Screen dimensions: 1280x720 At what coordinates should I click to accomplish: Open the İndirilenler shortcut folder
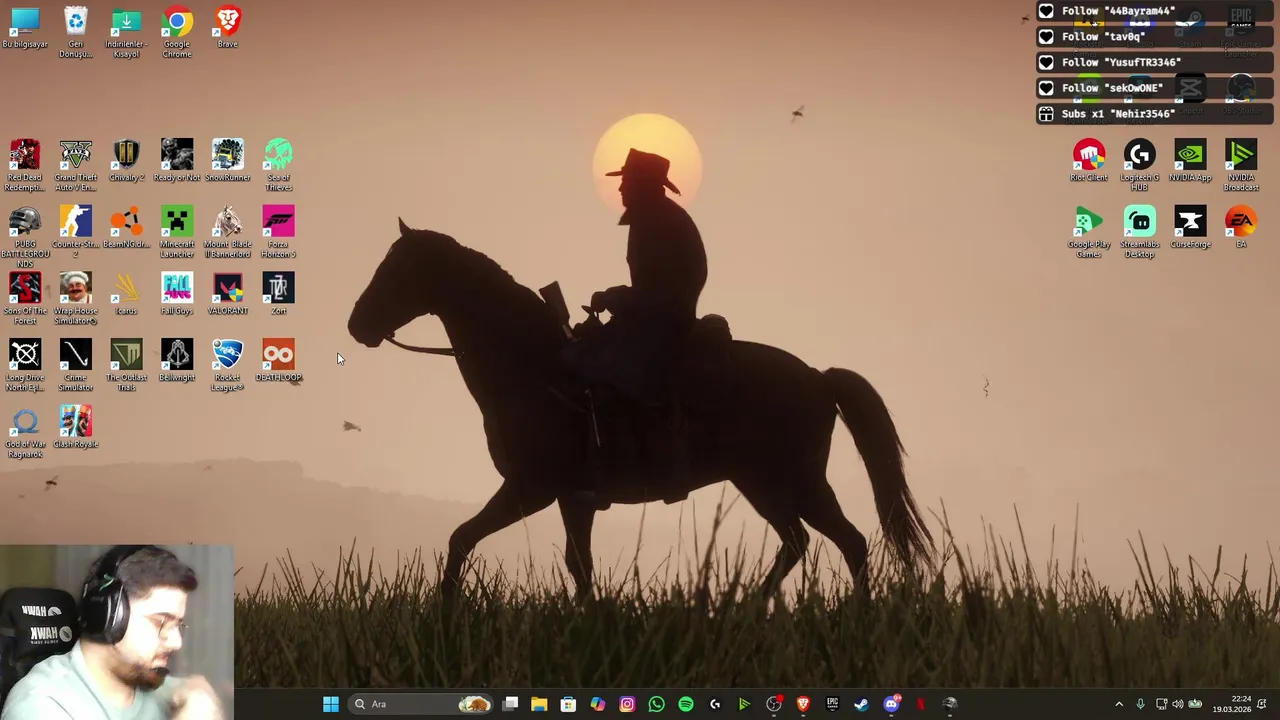[x=126, y=33]
